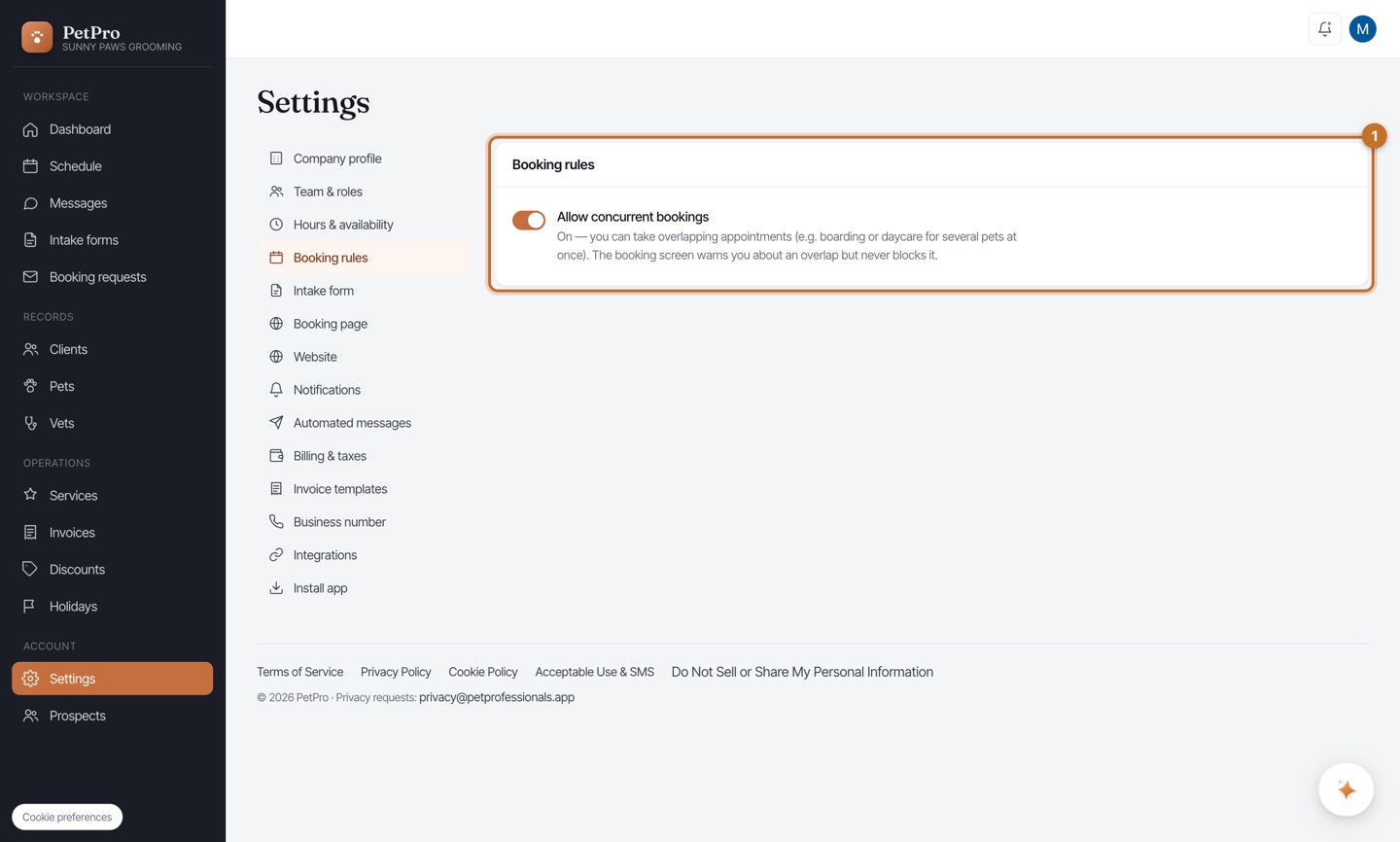Open Intake form settings section
The image size is (1400, 842).
(x=364, y=291)
